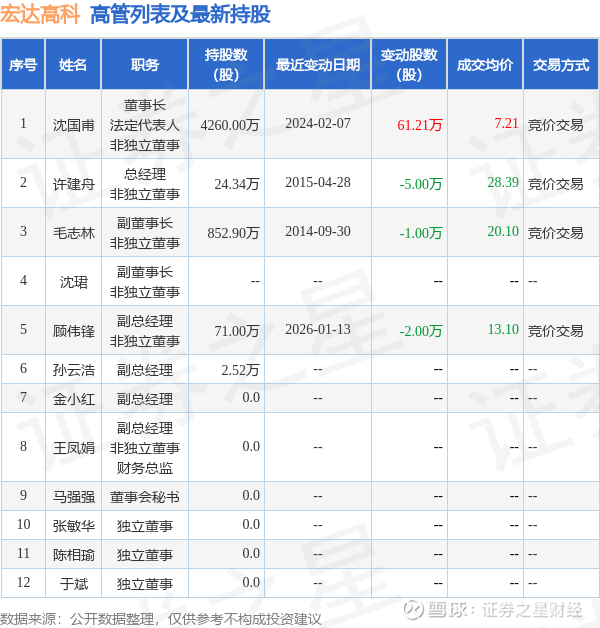Select the name 金小红
Image resolution: width=600 pixels, height=628 pixels.
[x=74, y=399]
